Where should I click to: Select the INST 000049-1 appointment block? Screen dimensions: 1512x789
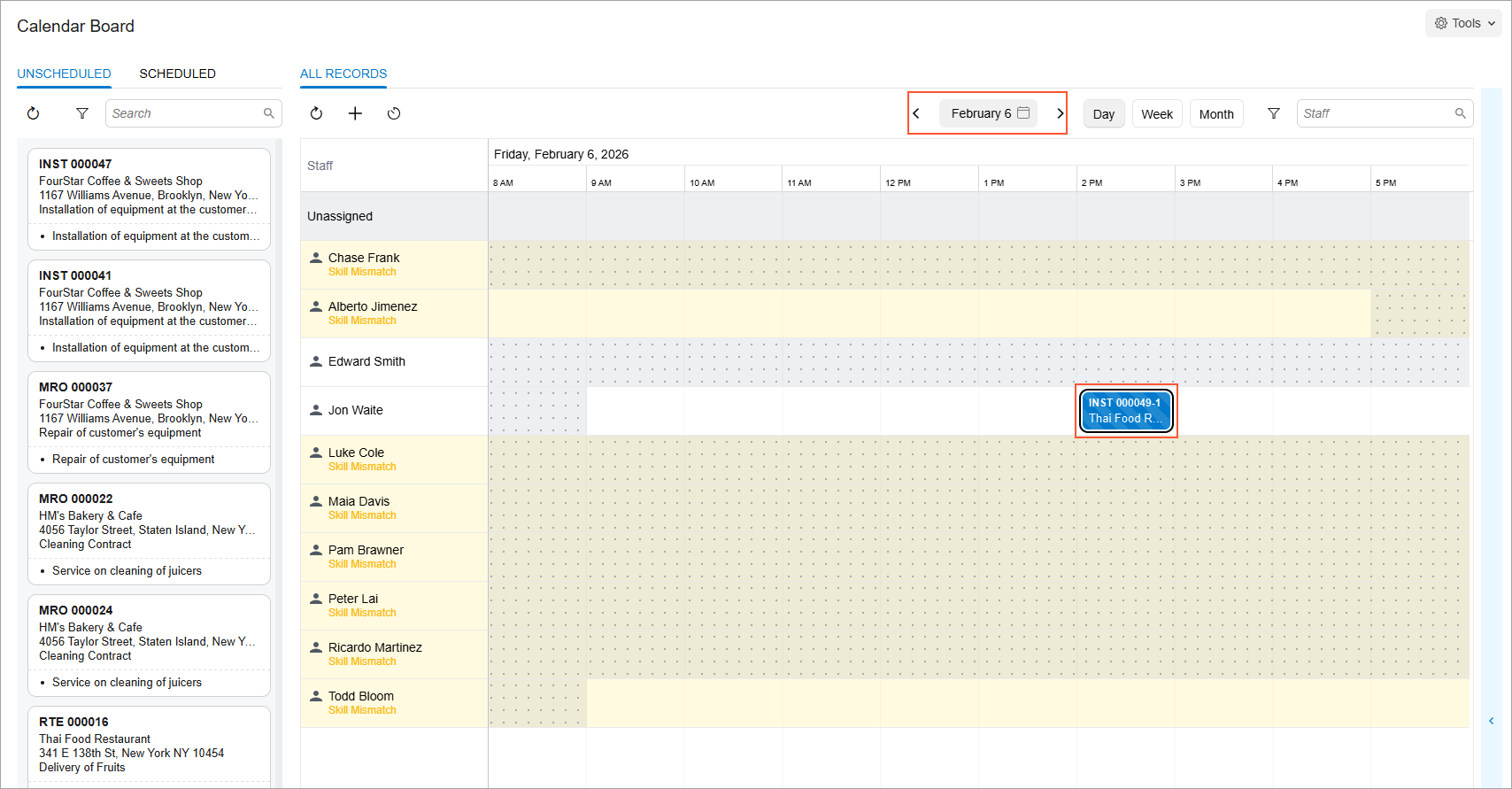(1126, 411)
